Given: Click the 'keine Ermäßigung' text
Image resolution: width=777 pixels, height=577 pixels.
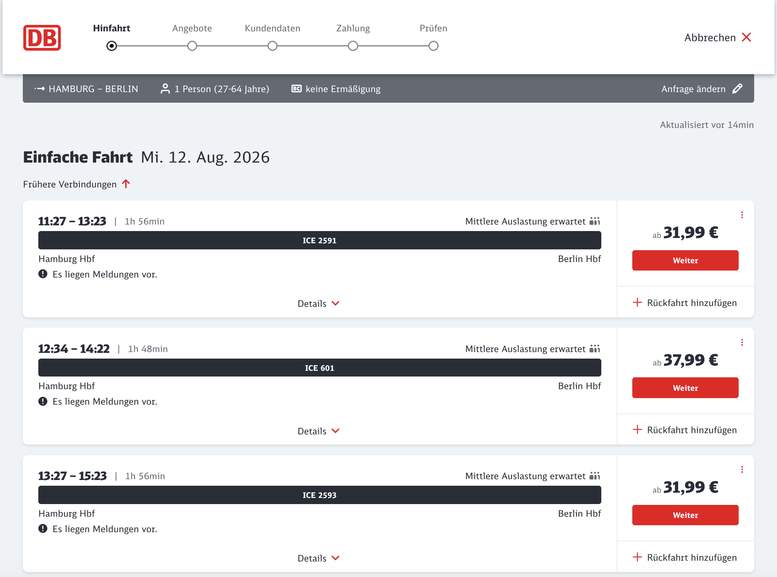Looking at the screenshot, I should tap(343, 89).
